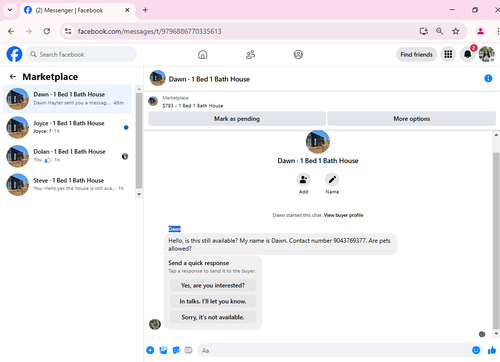The image size is (500, 362).
Task: Choose a GIF icon in composer
Action: coord(189,350)
